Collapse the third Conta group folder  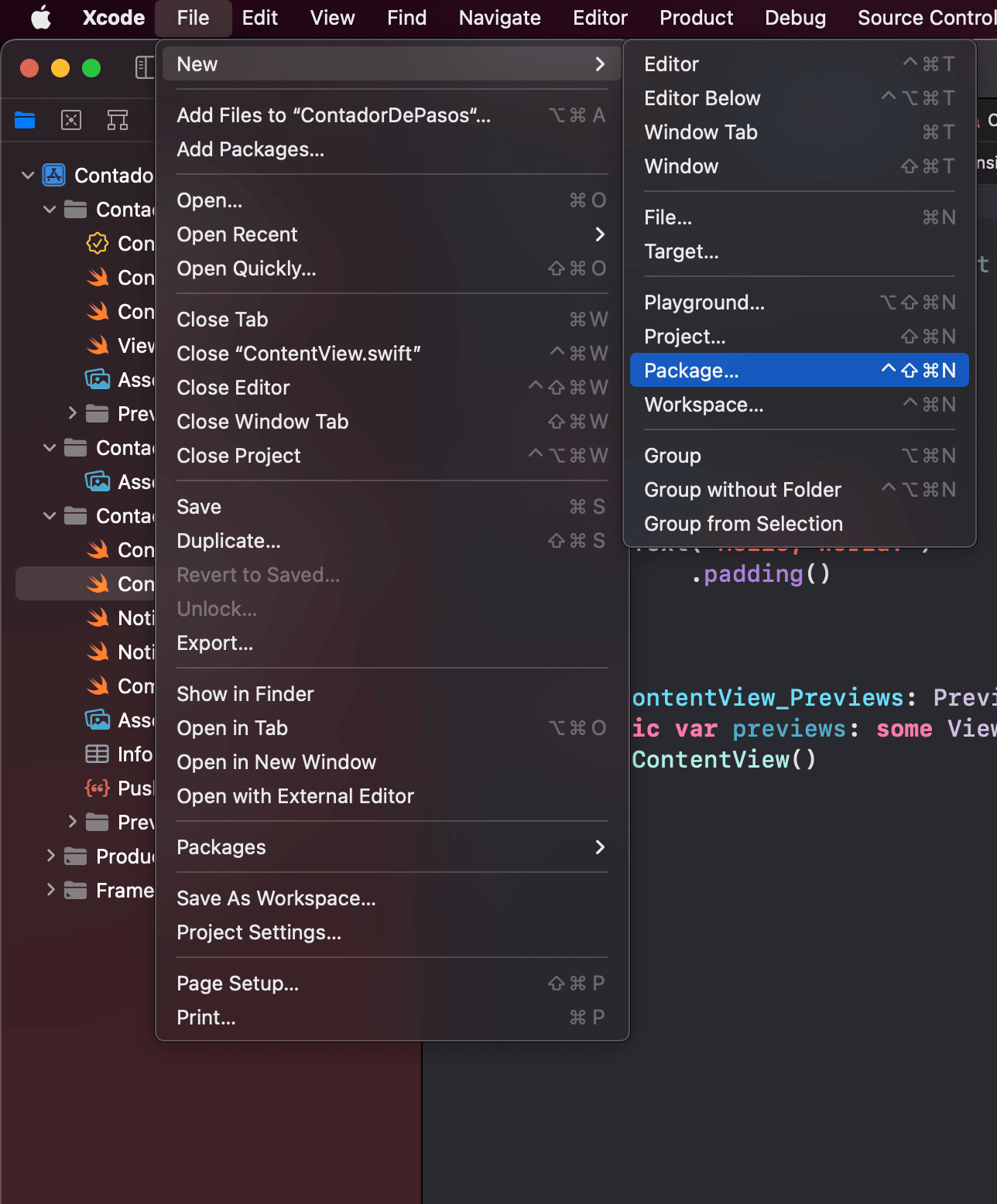(50, 516)
